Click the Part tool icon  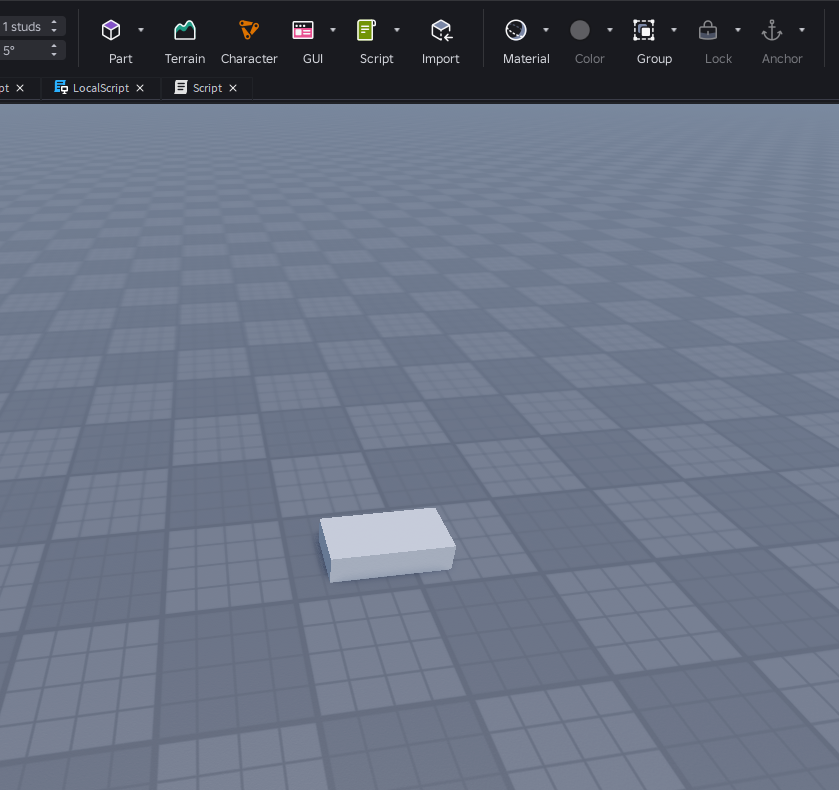coord(111,31)
